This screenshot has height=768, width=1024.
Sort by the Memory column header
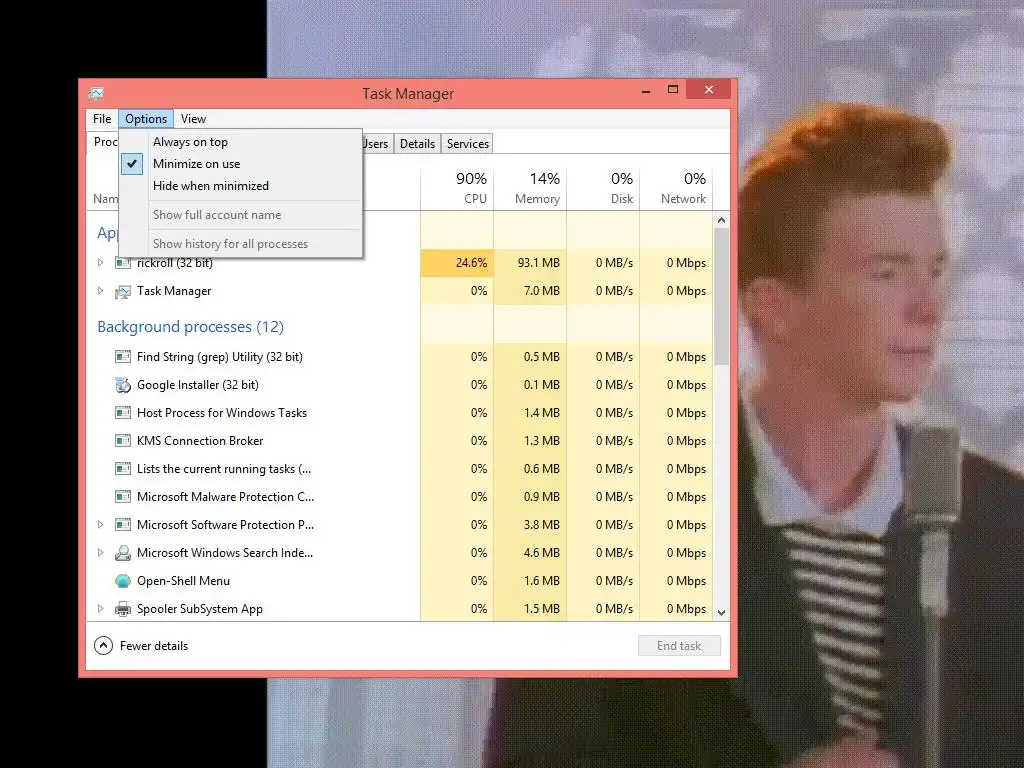pos(530,188)
